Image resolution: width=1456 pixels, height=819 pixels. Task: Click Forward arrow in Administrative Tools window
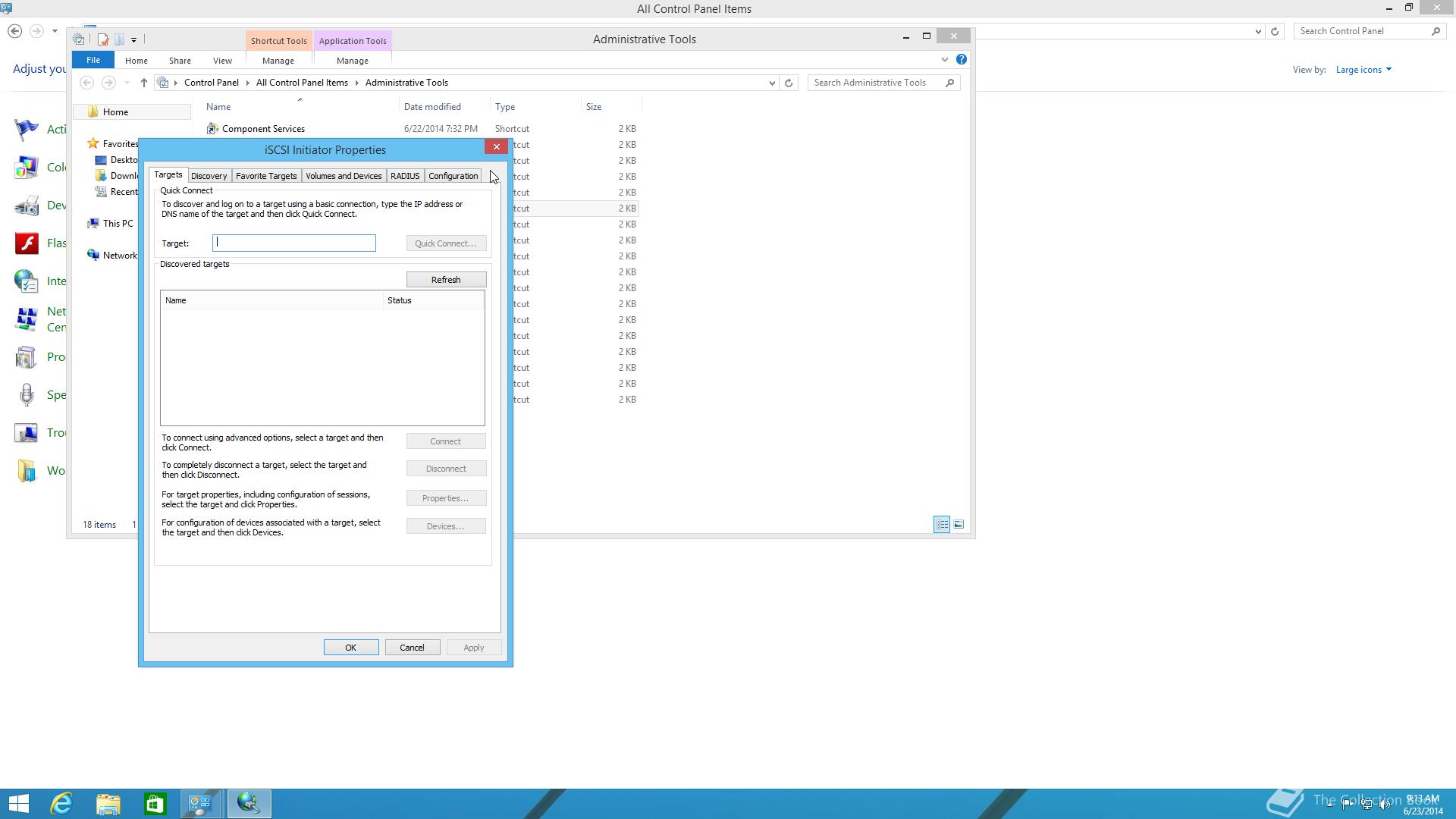click(x=108, y=83)
